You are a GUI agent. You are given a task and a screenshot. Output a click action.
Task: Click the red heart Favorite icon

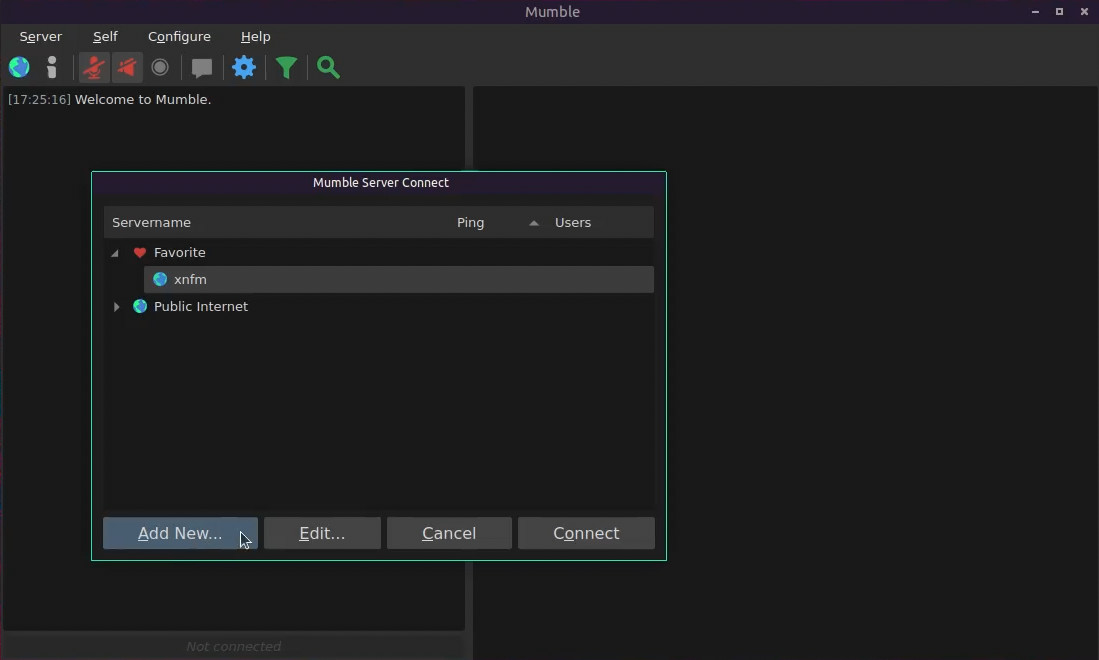tap(139, 253)
